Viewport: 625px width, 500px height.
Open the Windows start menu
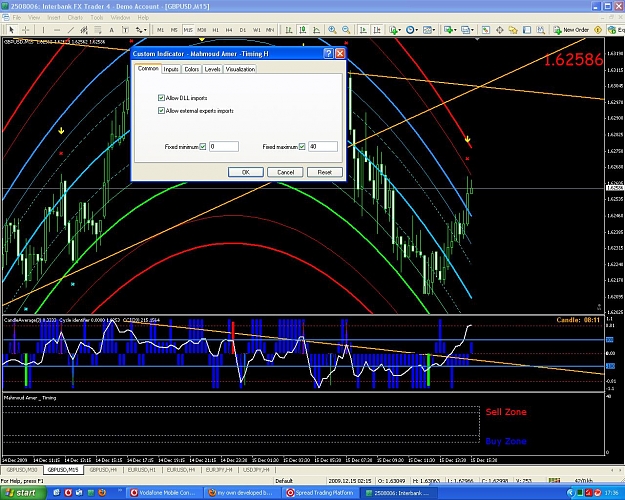pos(24,493)
